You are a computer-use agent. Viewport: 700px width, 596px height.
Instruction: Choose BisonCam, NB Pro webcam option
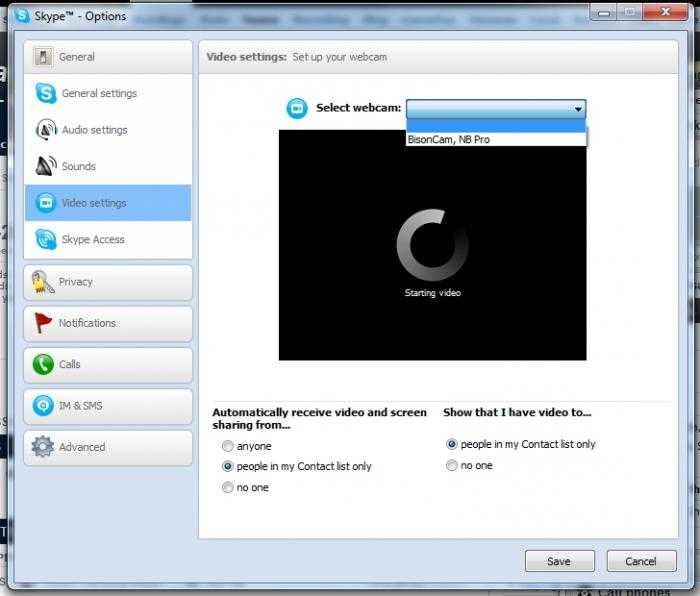tap(496, 140)
